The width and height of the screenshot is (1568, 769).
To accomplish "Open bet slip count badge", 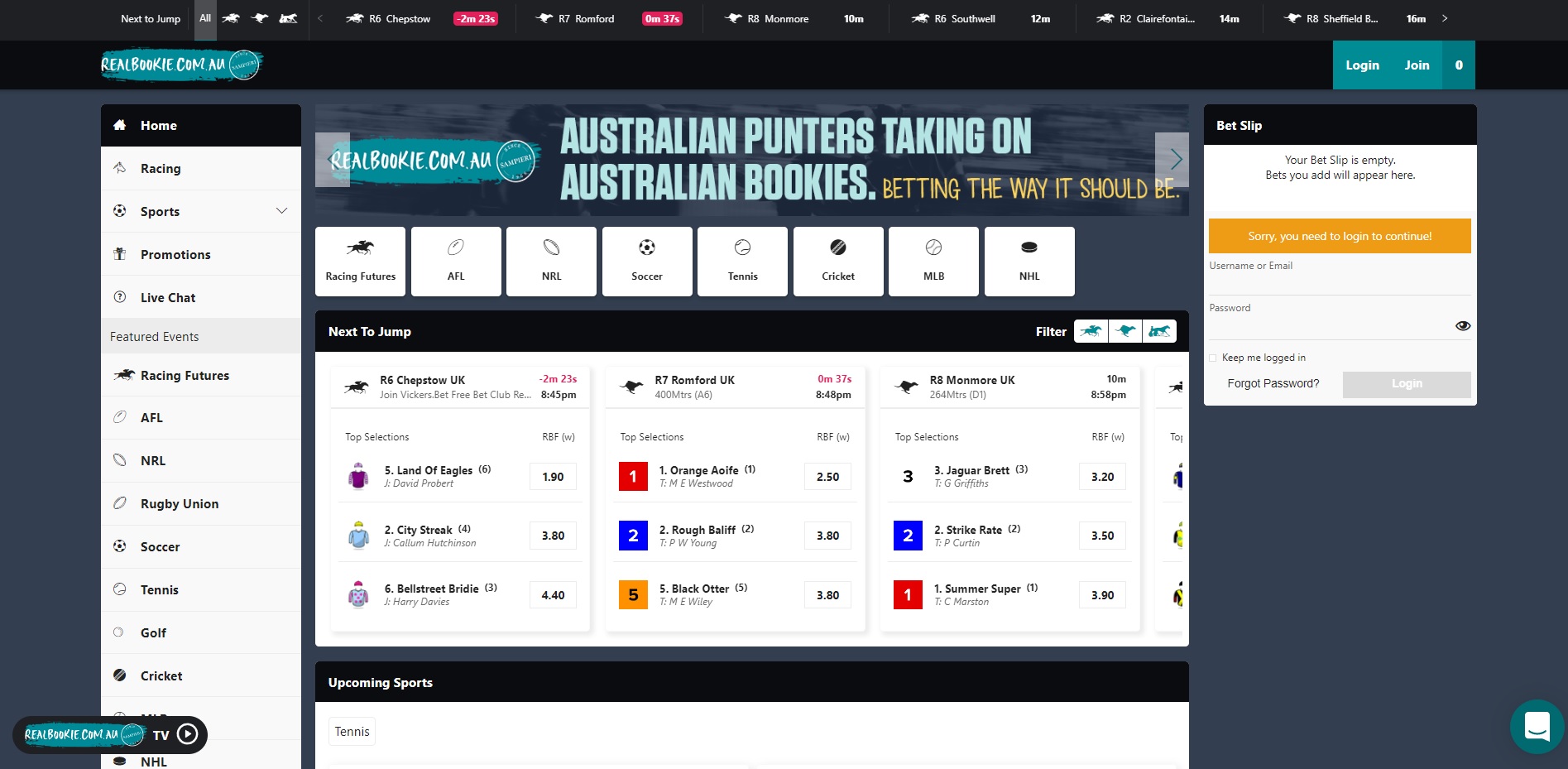I will point(1459,65).
